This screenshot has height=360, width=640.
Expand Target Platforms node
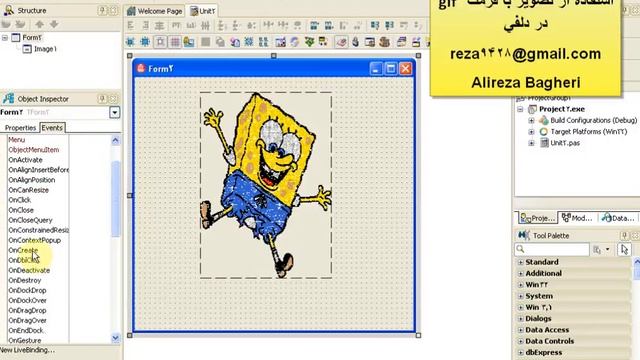(531, 132)
